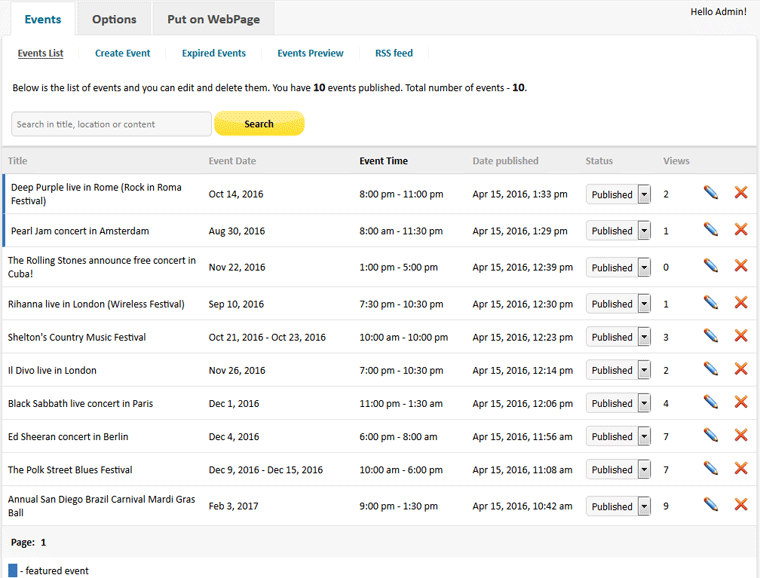Switch to the Options tab
Screen dimensions: 760x578
pos(114,19)
